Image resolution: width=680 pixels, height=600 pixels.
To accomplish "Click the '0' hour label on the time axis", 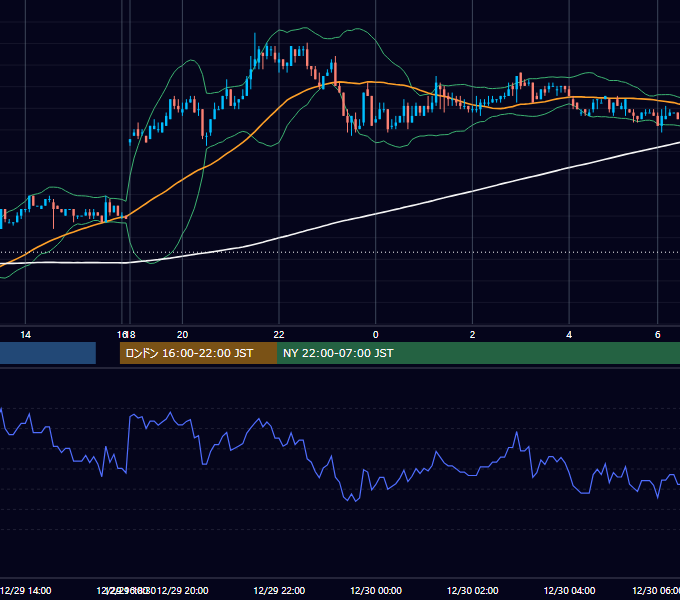I will coord(376,335).
